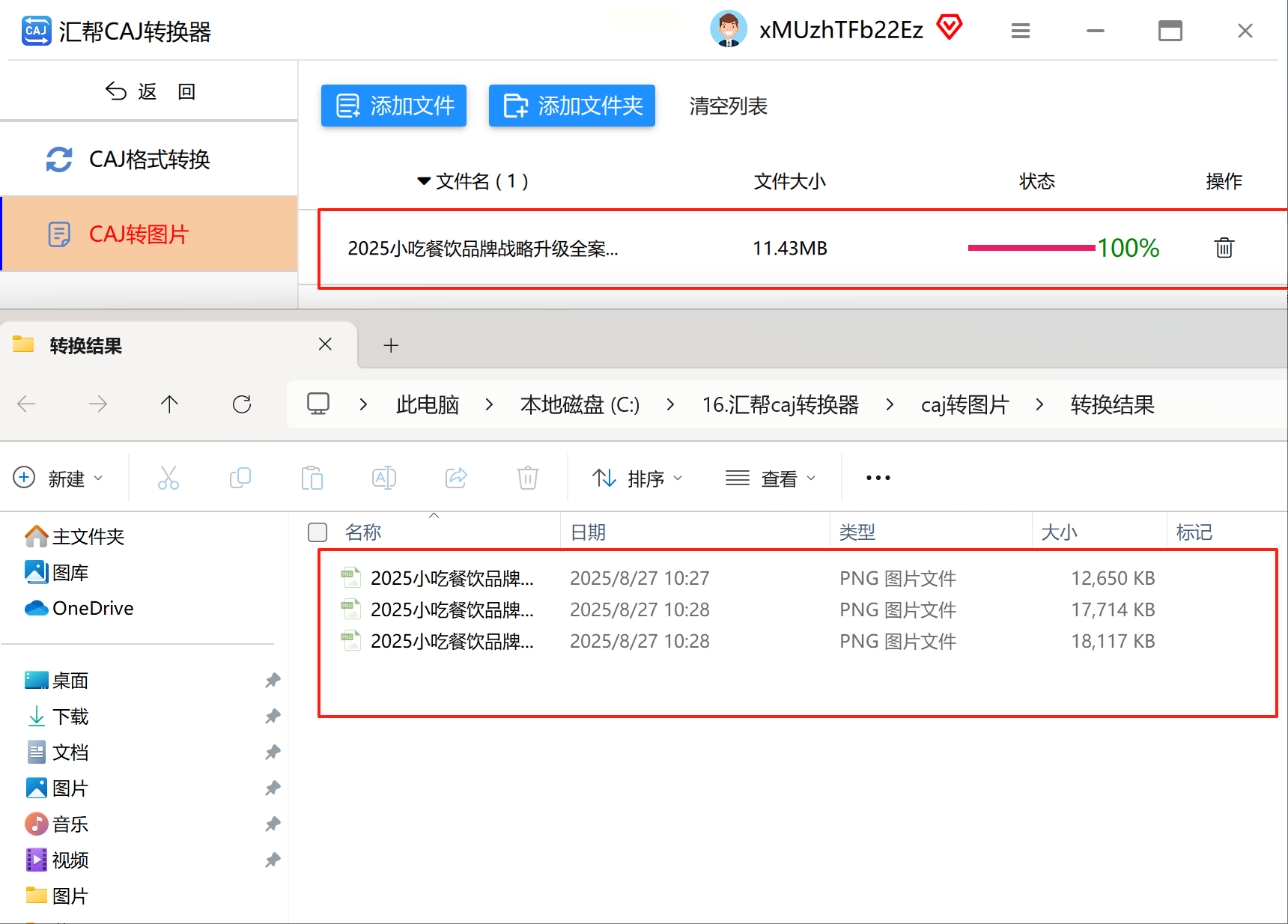The image size is (1288, 924).
Task: Click the share icon in the Explorer toolbar
Action: (x=456, y=478)
